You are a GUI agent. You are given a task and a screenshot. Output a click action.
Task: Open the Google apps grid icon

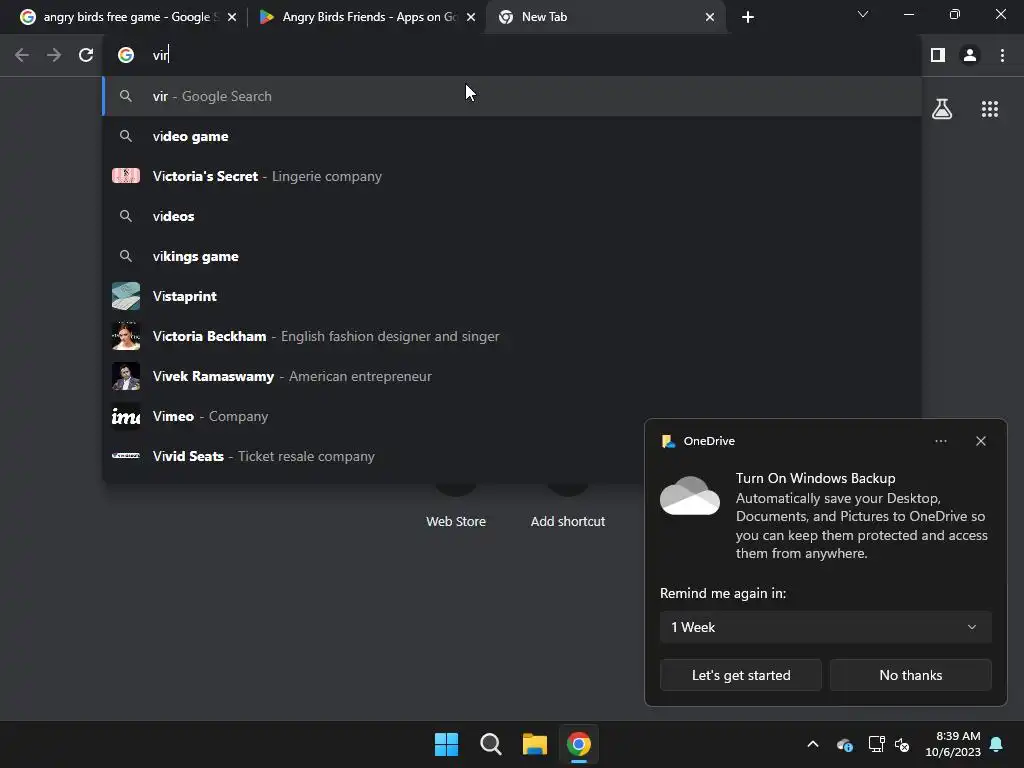coord(989,109)
